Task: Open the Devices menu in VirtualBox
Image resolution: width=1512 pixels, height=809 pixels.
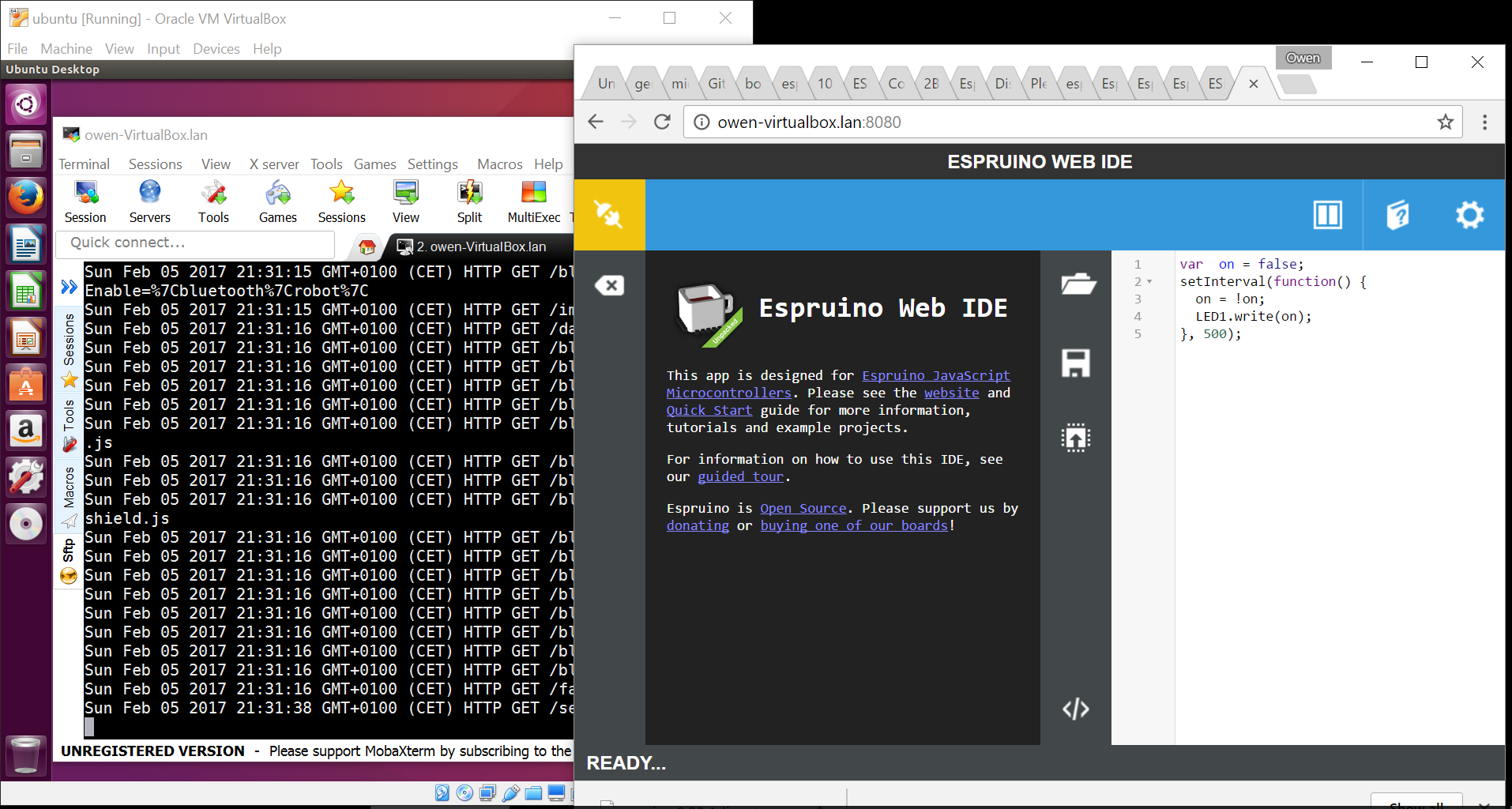Action: point(216,49)
